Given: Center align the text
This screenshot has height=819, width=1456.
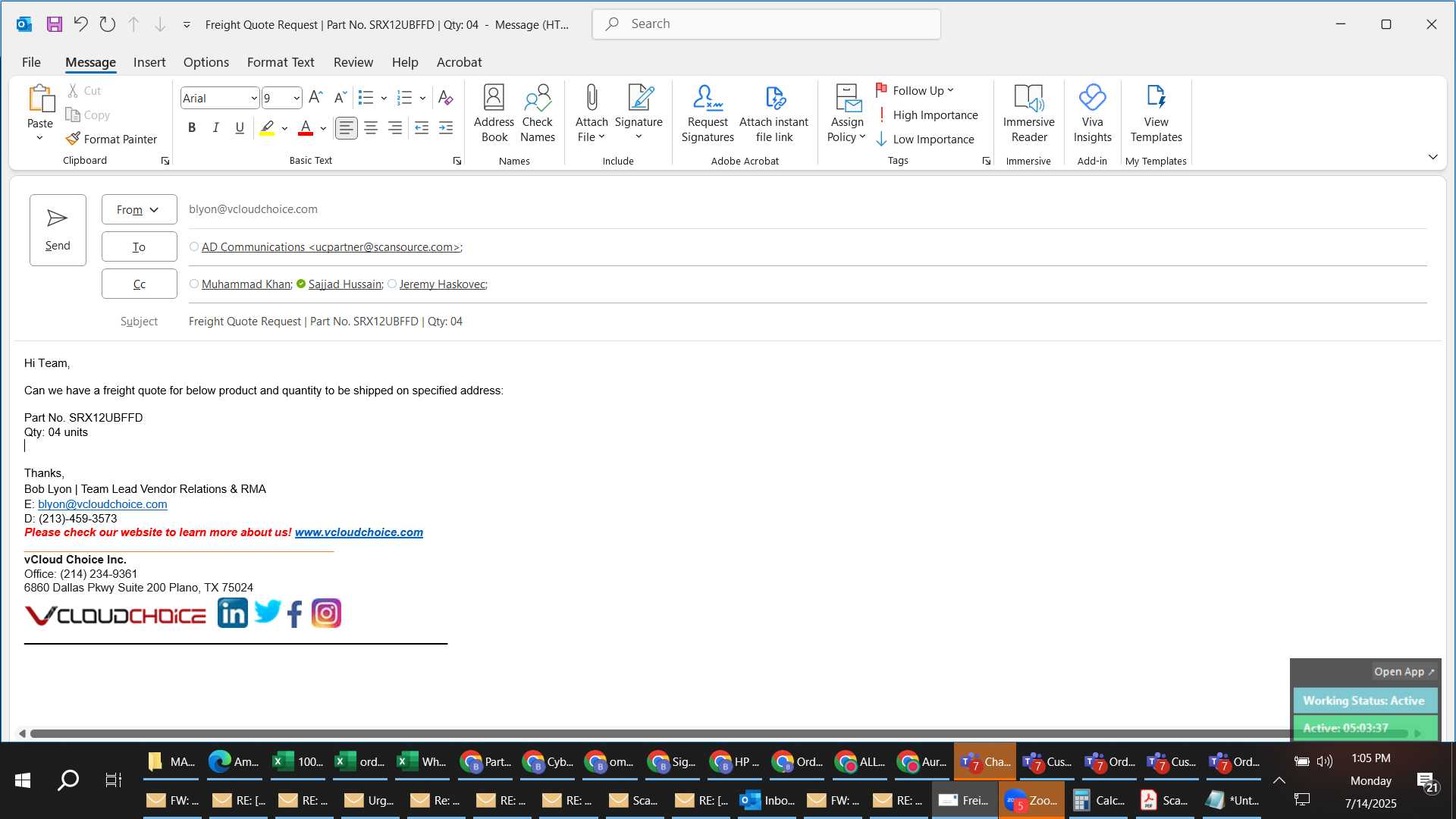Looking at the screenshot, I should (371, 128).
